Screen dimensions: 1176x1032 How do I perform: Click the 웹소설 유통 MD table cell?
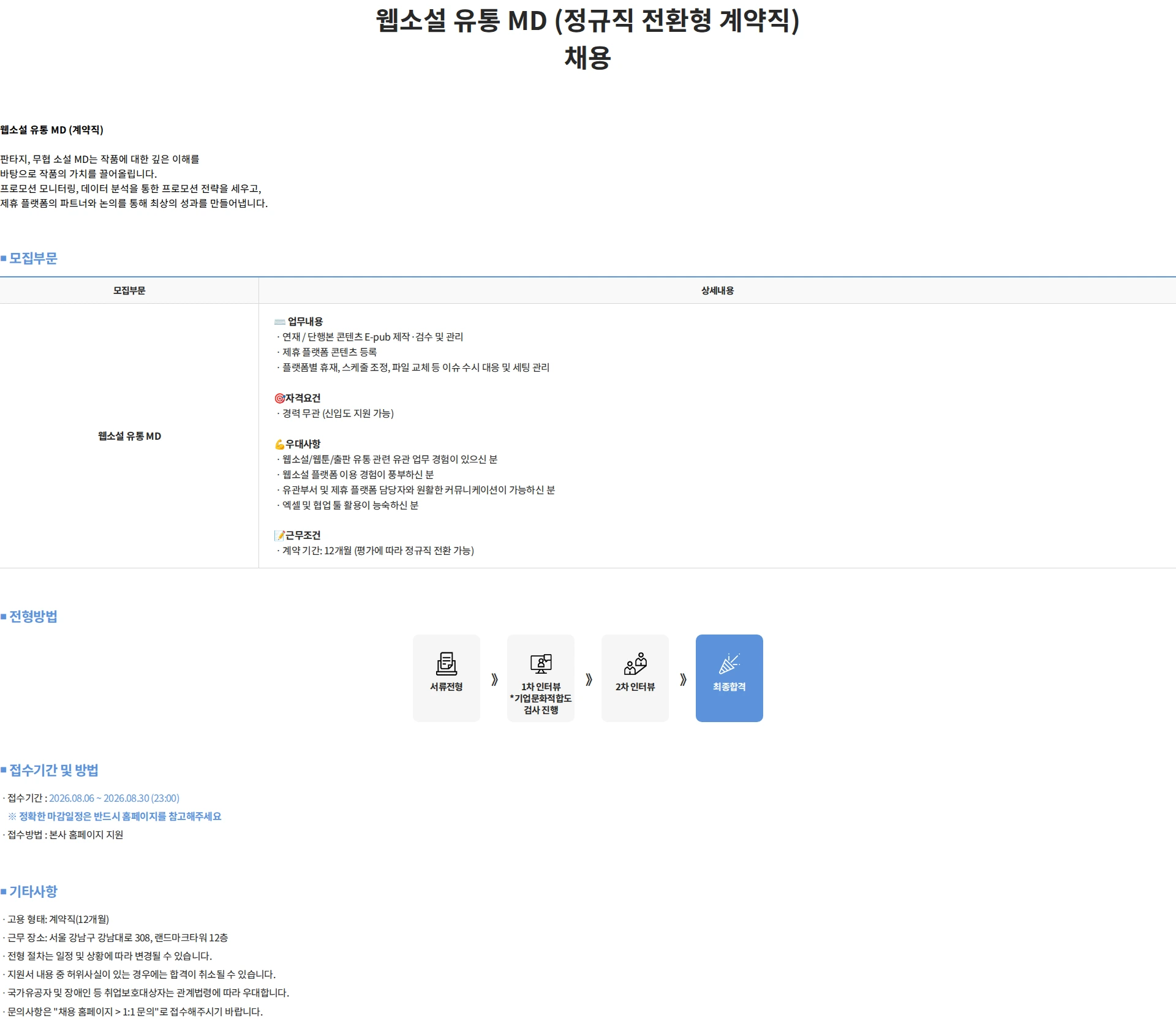[x=129, y=436]
